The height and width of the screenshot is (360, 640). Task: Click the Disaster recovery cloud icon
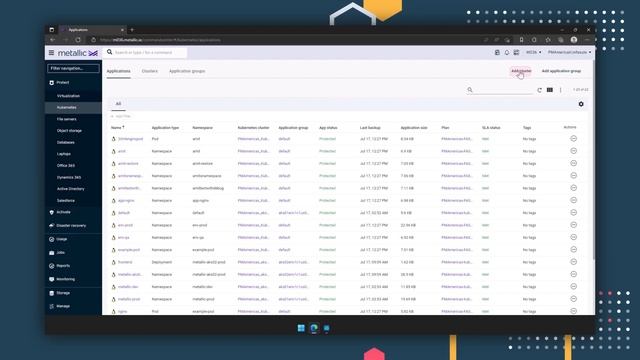tap(51, 225)
